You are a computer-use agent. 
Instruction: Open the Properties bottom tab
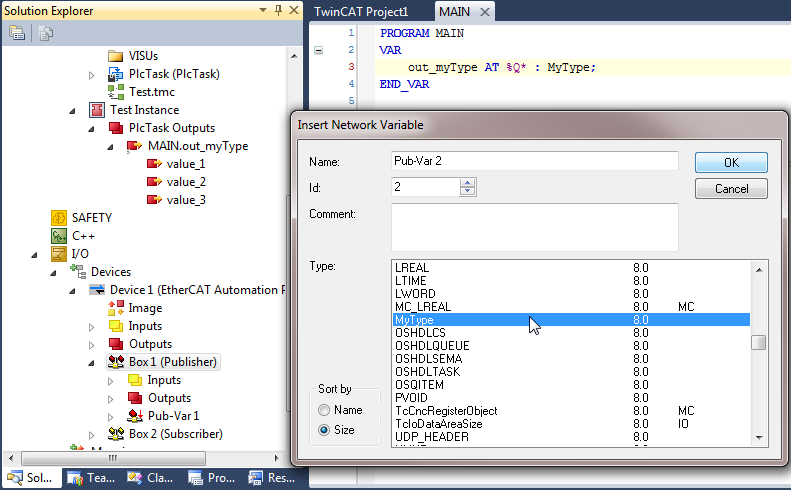click(x=212, y=478)
